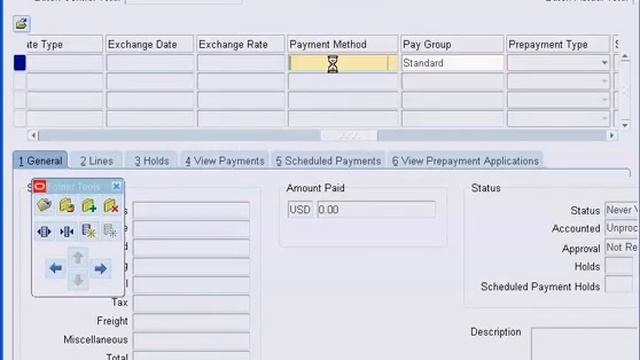640x360 pixels.
Task: Close the Folder Tools palette
Action: coord(116,187)
